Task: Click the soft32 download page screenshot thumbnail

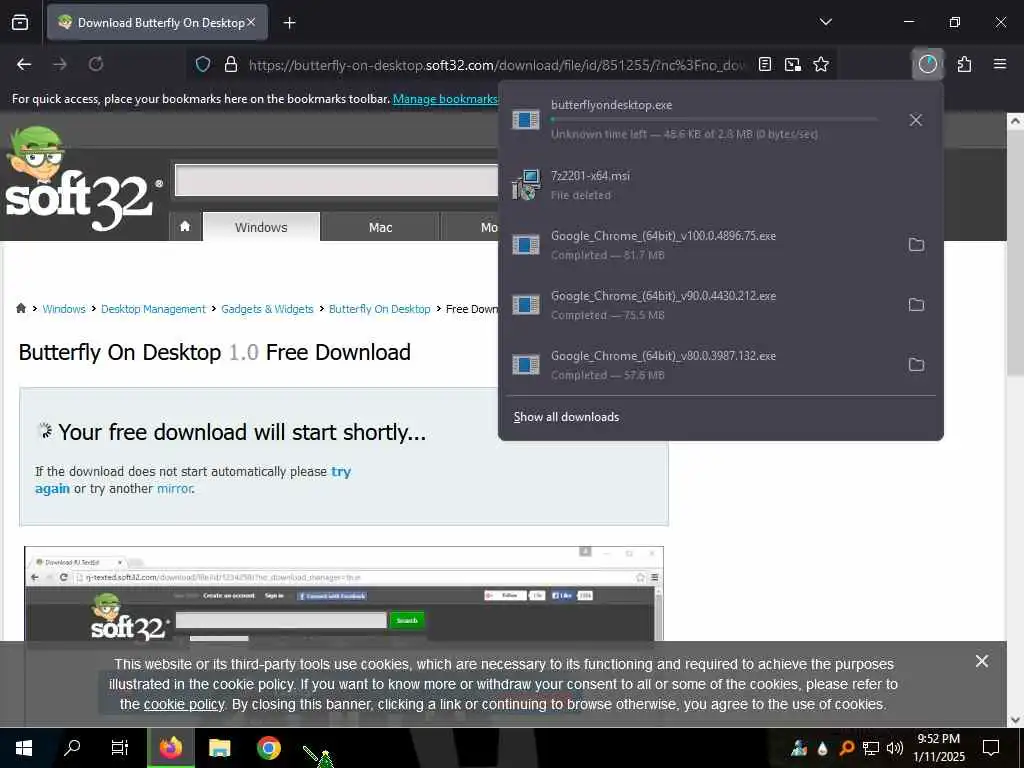Action: point(344,593)
